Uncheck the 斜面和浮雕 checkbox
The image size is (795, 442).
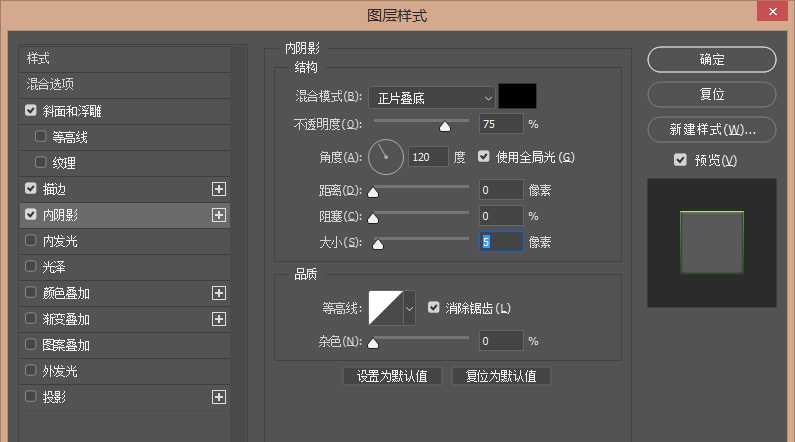coord(31,111)
